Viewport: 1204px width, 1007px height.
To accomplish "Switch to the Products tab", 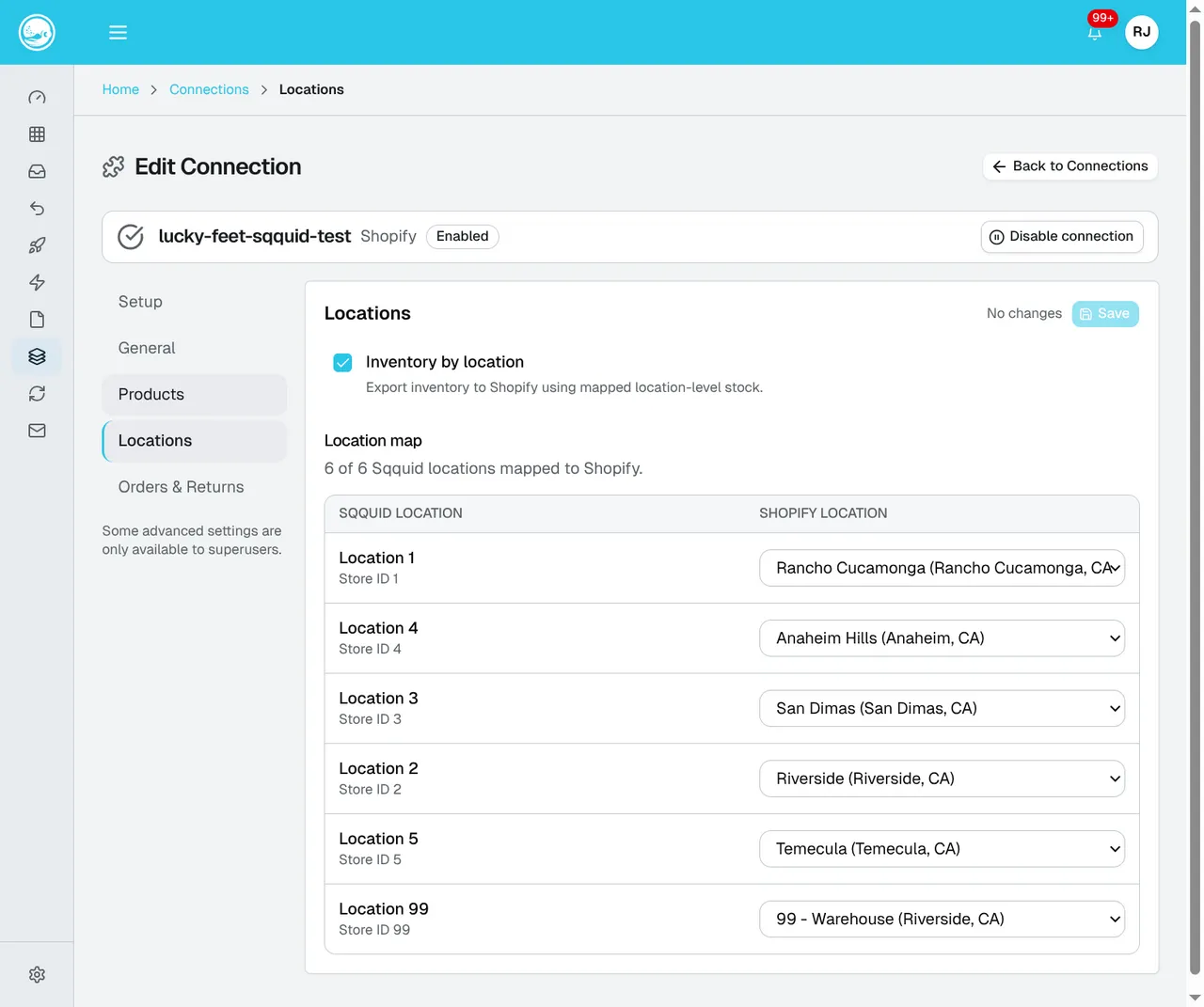I will (195, 395).
